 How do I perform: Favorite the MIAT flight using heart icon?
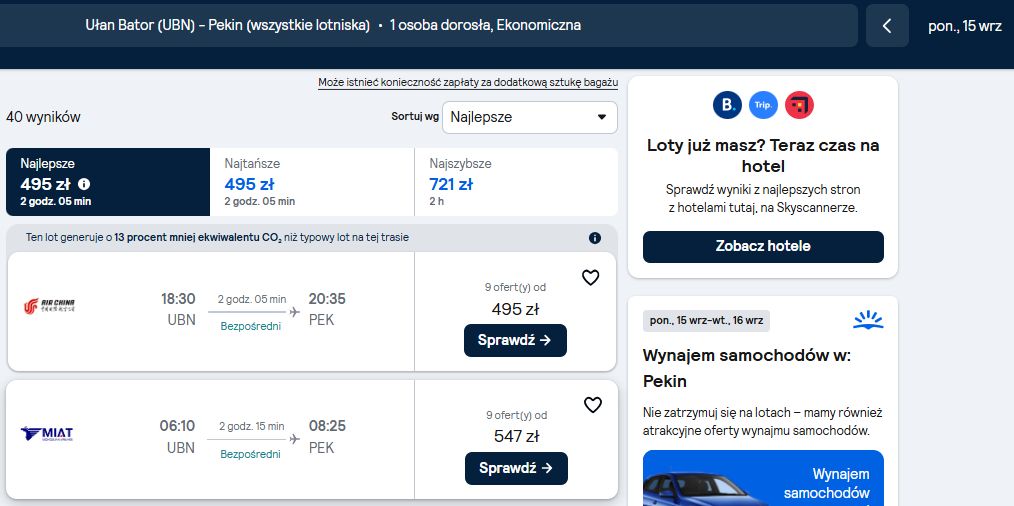coord(592,405)
